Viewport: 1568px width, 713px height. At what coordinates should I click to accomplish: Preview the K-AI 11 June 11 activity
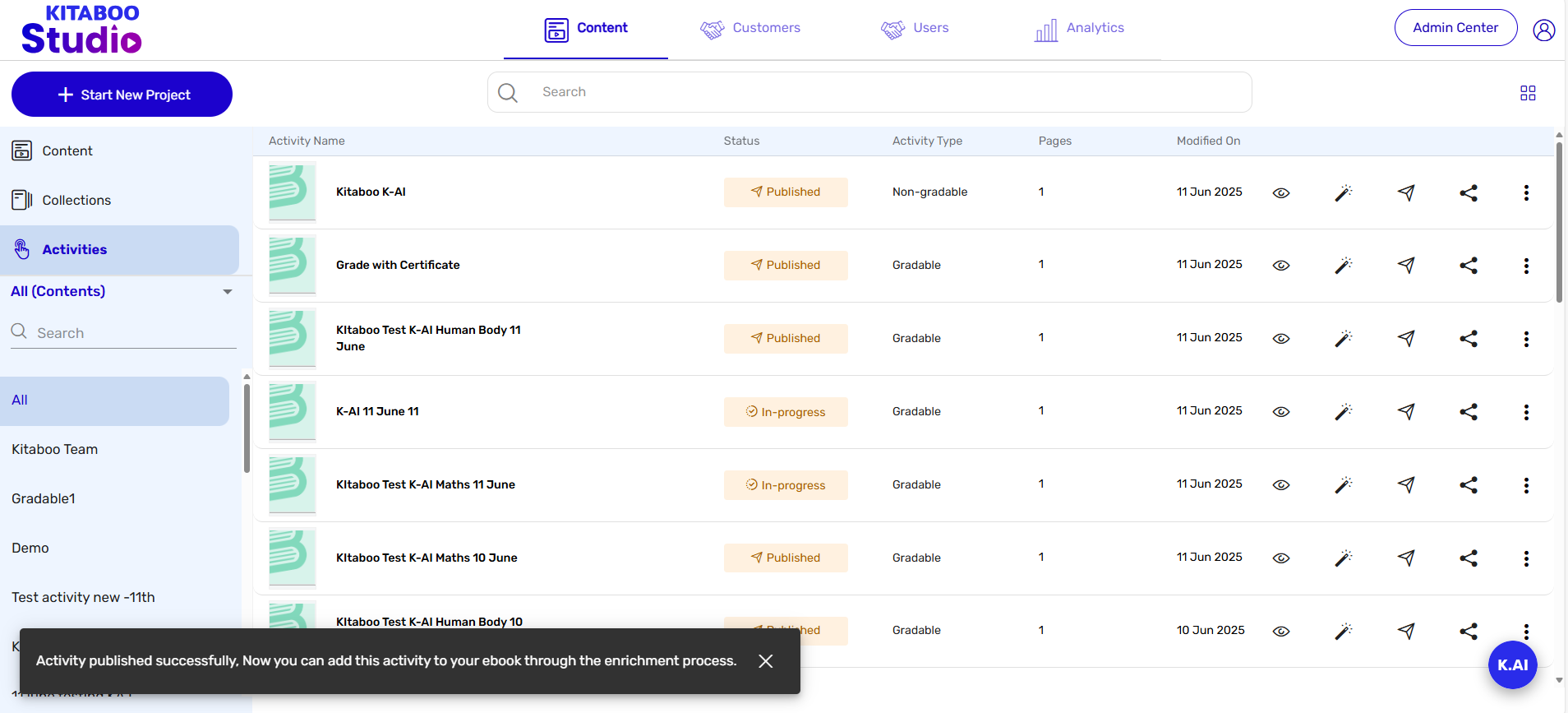pos(1280,412)
